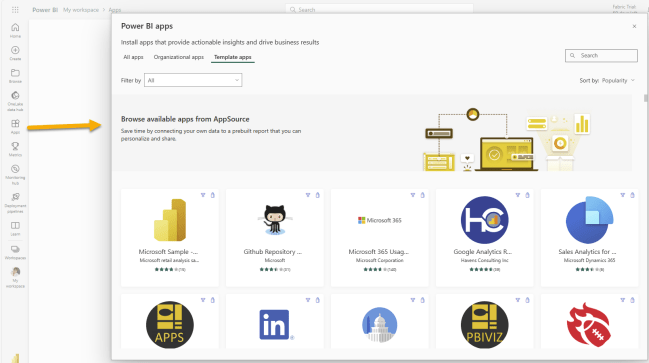Go to Home in left sidebar

[15, 30]
